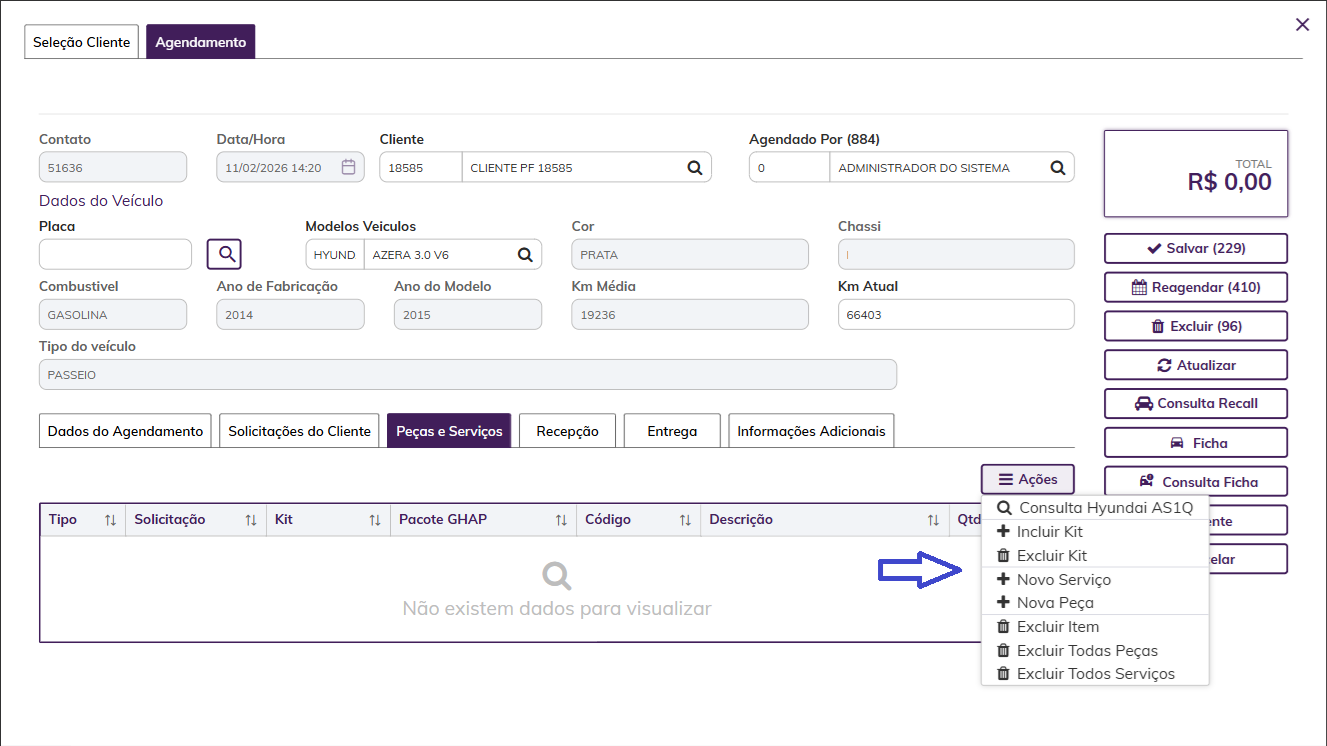
Task: Open Dados do Agendamento tab
Action: [x=125, y=431]
